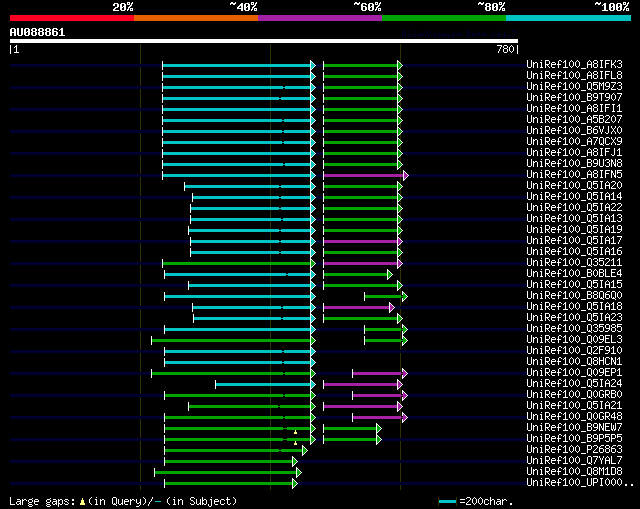Select the UniRef100_Q5IA13 label
640x509 pixels.
point(574,219)
